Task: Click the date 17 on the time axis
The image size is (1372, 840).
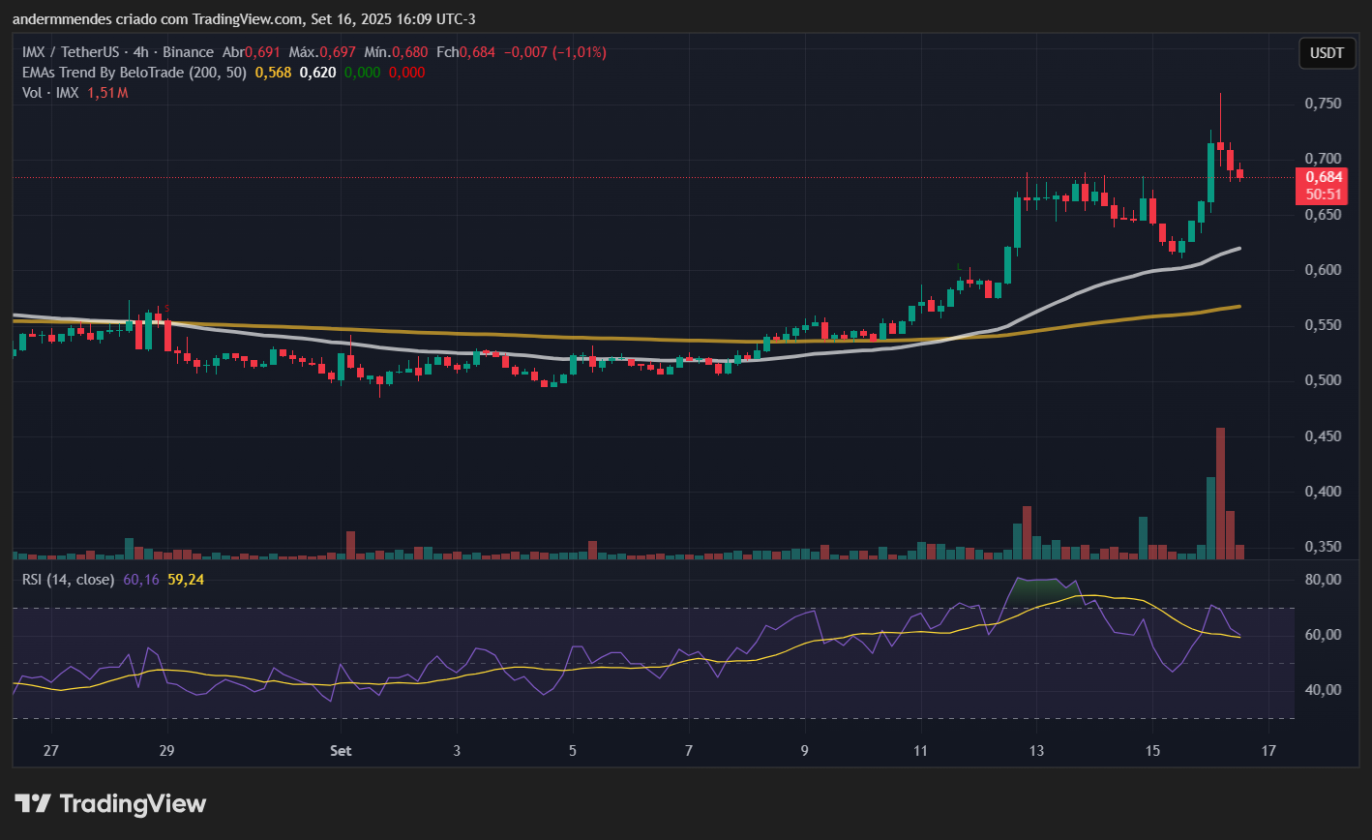Action: (x=1268, y=750)
